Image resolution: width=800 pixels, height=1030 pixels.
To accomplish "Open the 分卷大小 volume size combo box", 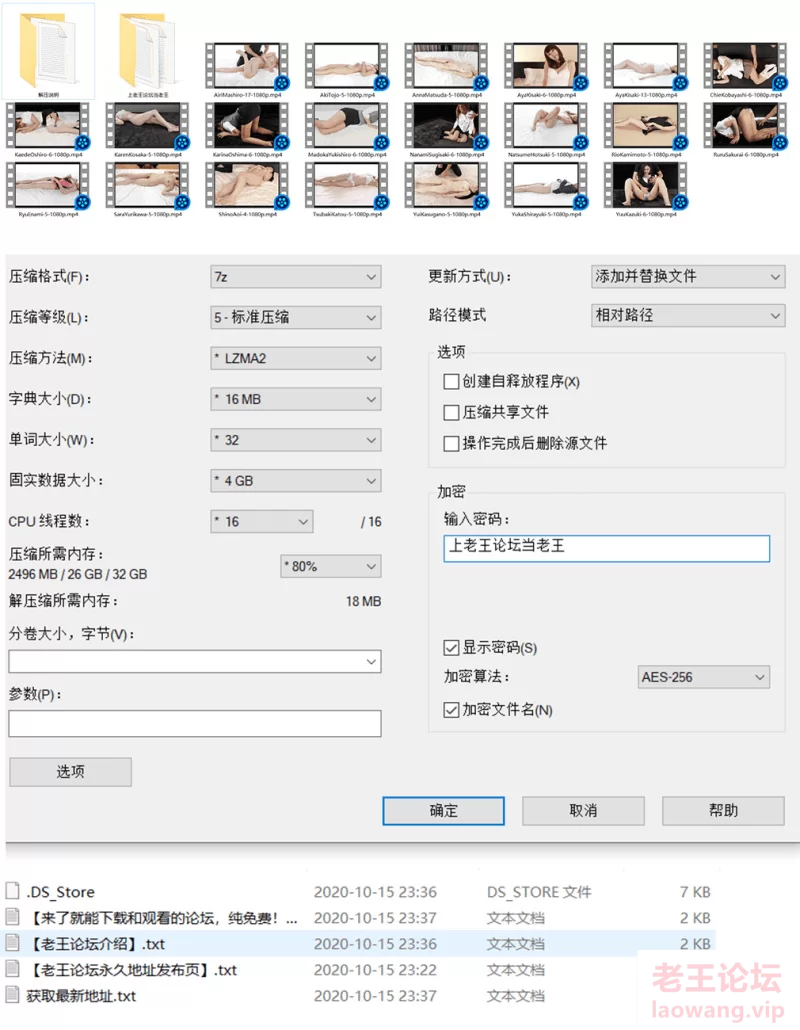I will coord(195,661).
